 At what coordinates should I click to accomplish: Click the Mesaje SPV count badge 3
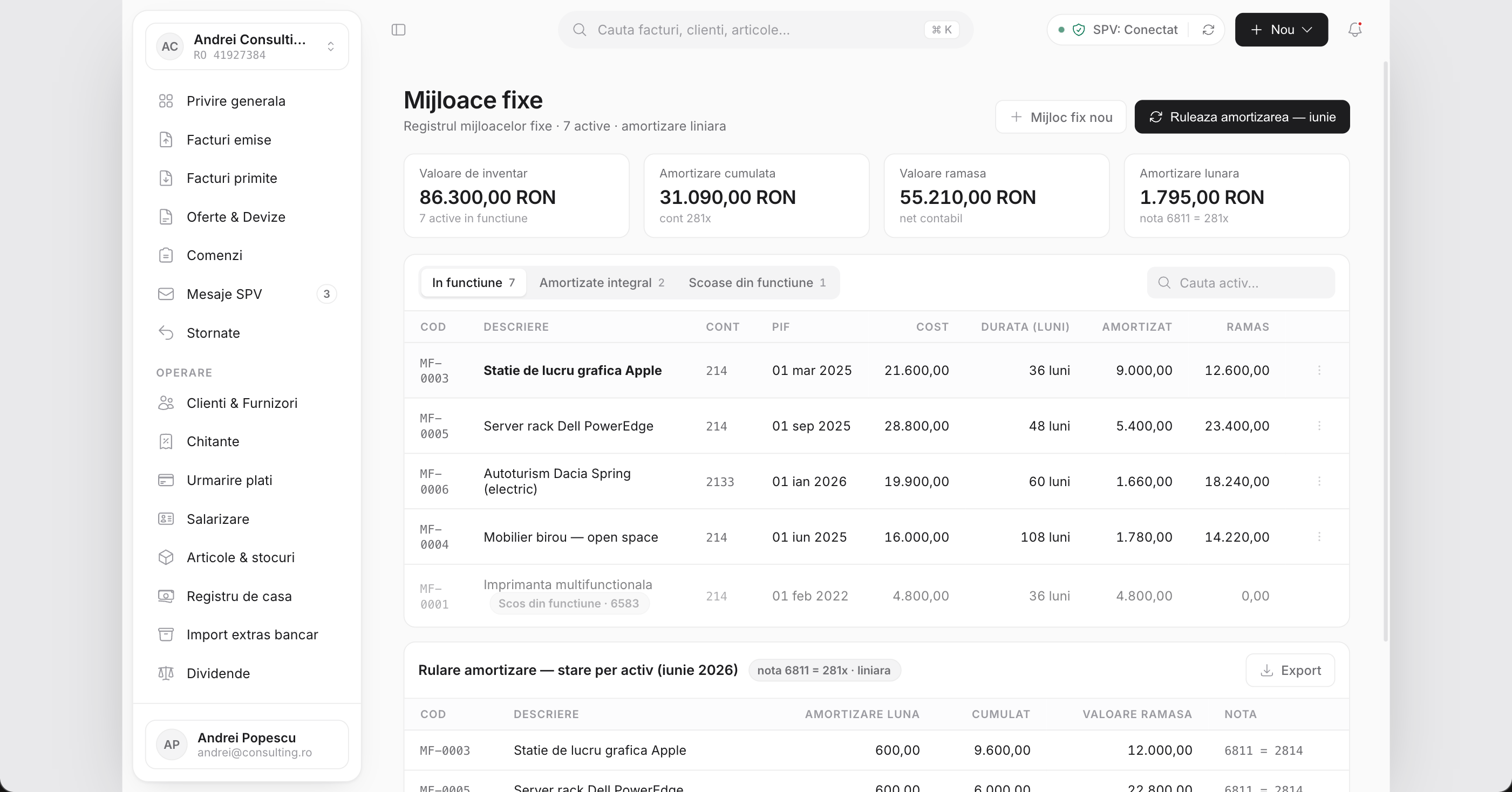click(327, 294)
